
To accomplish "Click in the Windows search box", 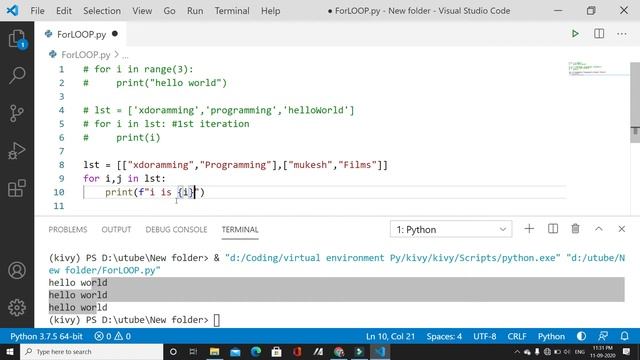I will click(91, 352).
